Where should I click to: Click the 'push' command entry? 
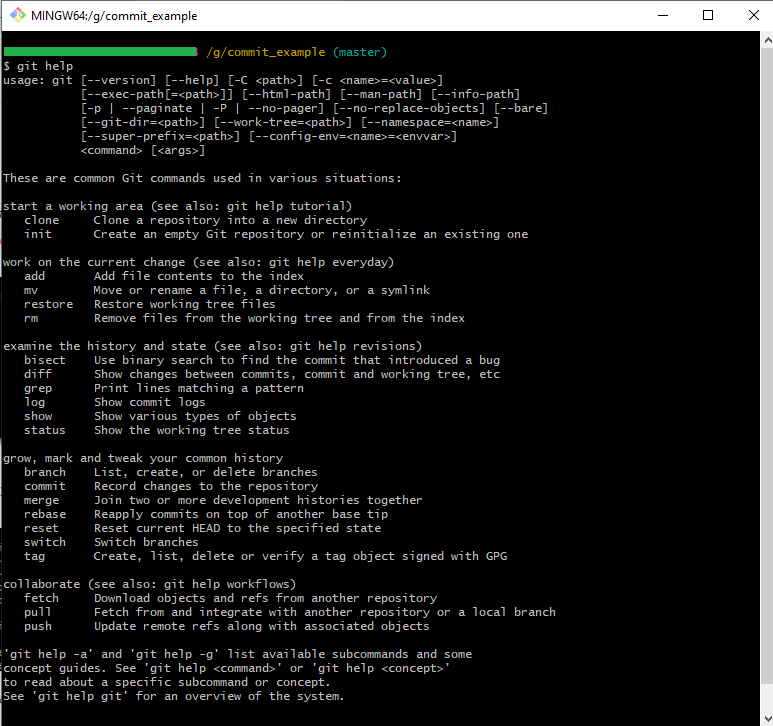pos(37,626)
